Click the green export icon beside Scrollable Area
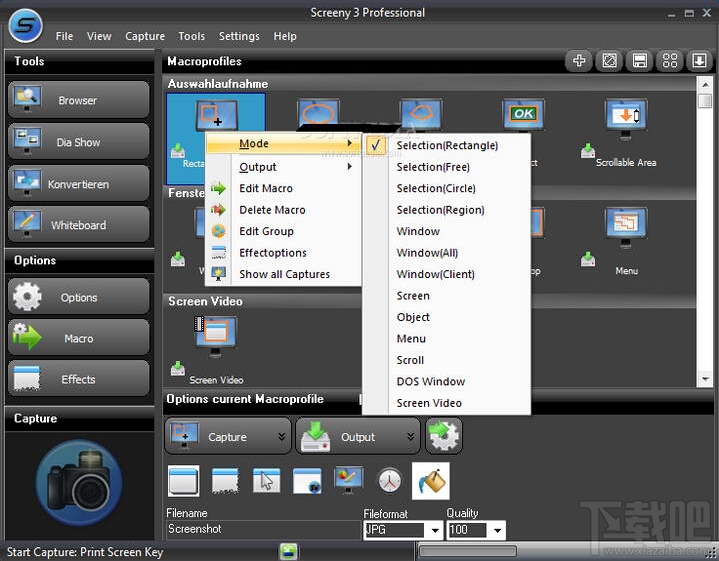This screenshot has height=561, width=719. (x=588, y=151)
